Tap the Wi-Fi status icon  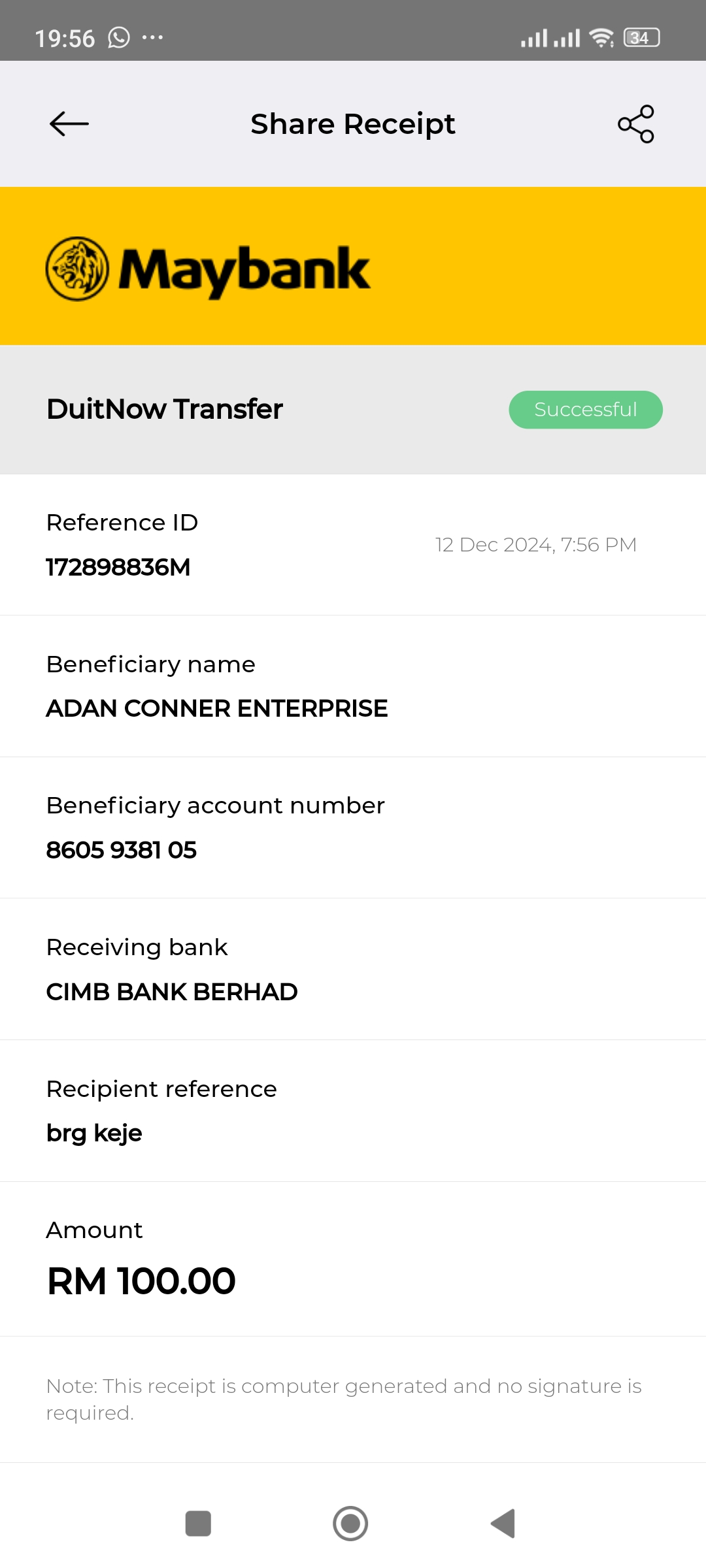601,38
